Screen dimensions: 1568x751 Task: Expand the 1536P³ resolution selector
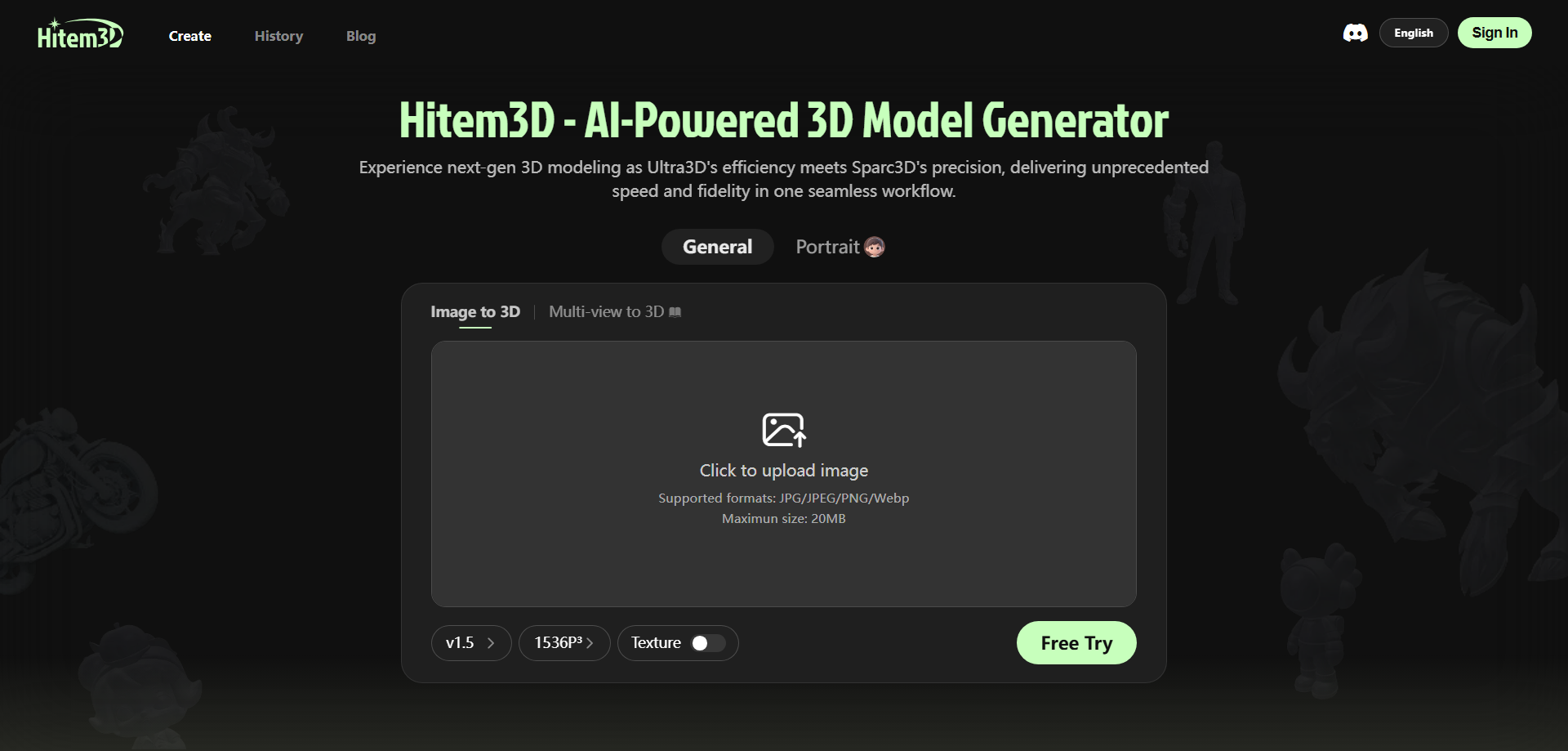coord(563,643)
